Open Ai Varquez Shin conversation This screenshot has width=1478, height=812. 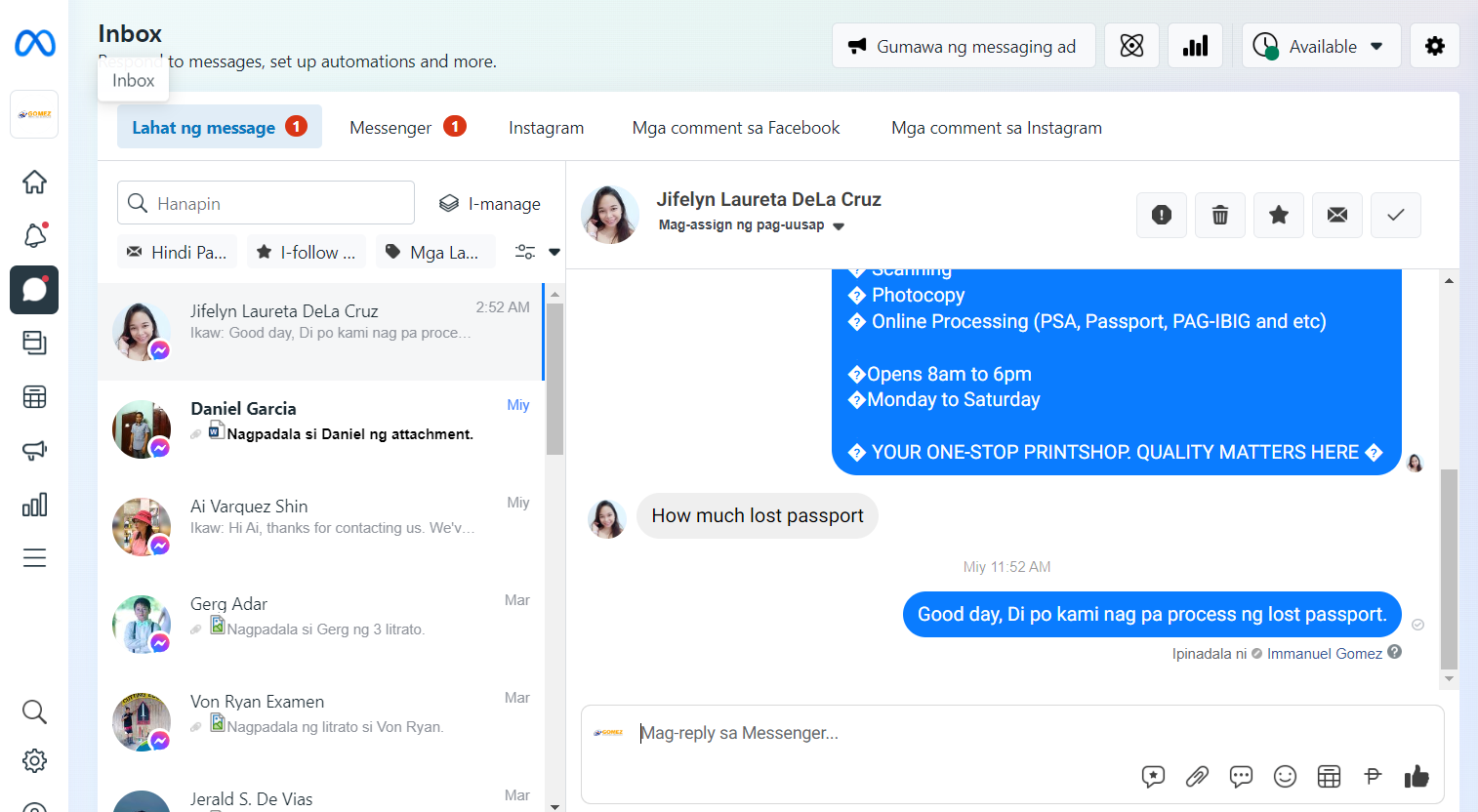point(321,527)
